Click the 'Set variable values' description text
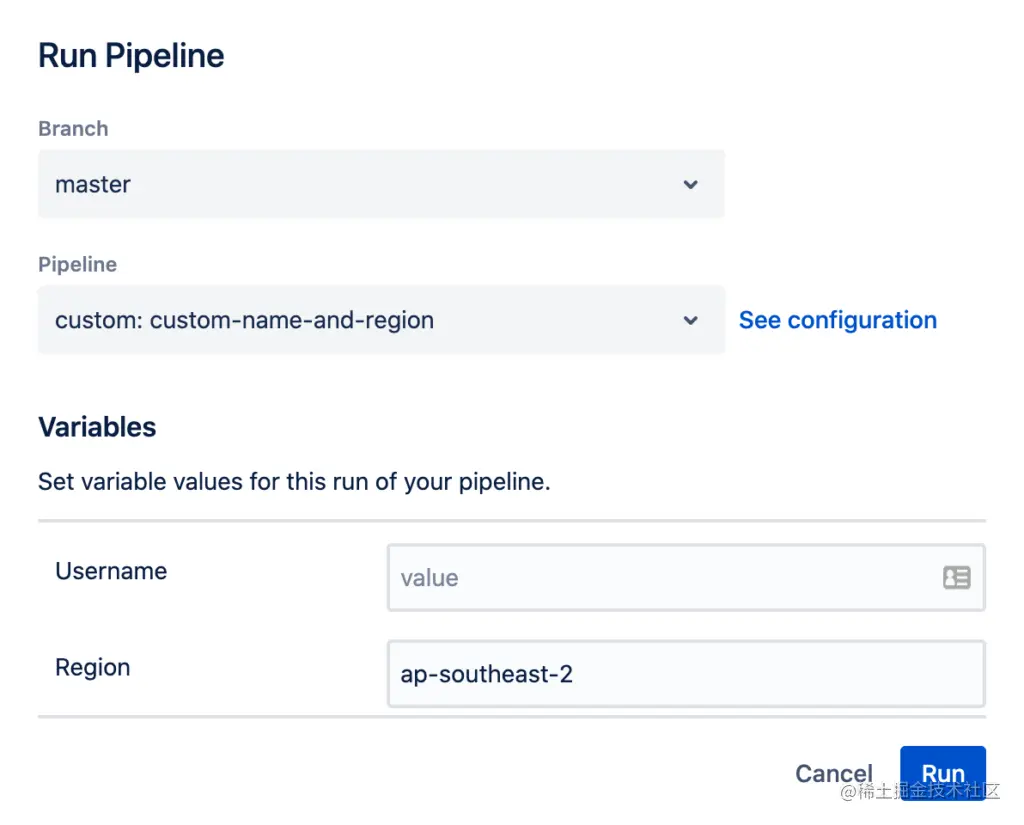 (x=294, y=482)
